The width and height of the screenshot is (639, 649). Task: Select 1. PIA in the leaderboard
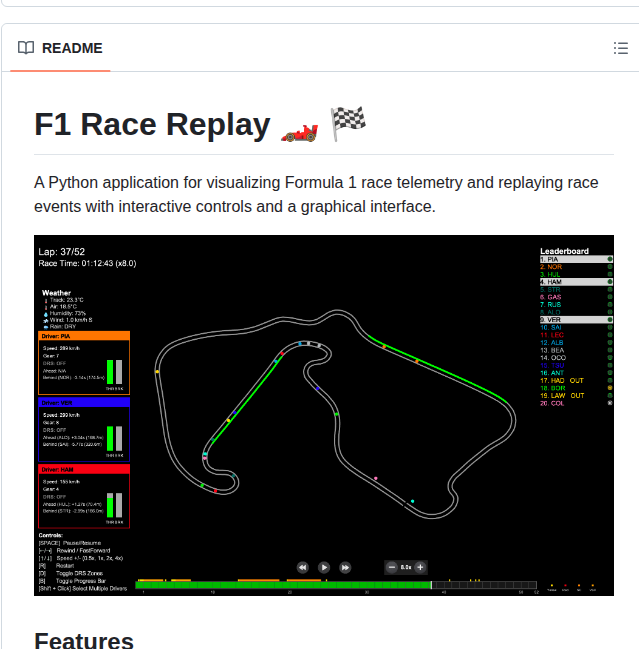pos(576,259)
